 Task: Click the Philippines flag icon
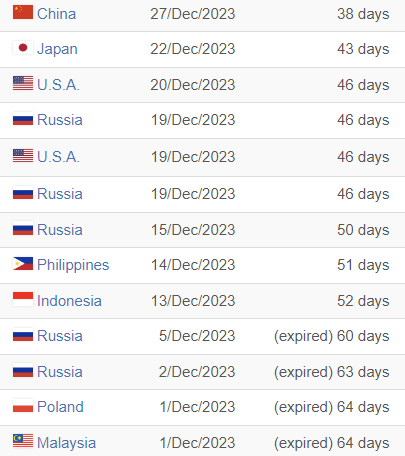tap(23, 264)
